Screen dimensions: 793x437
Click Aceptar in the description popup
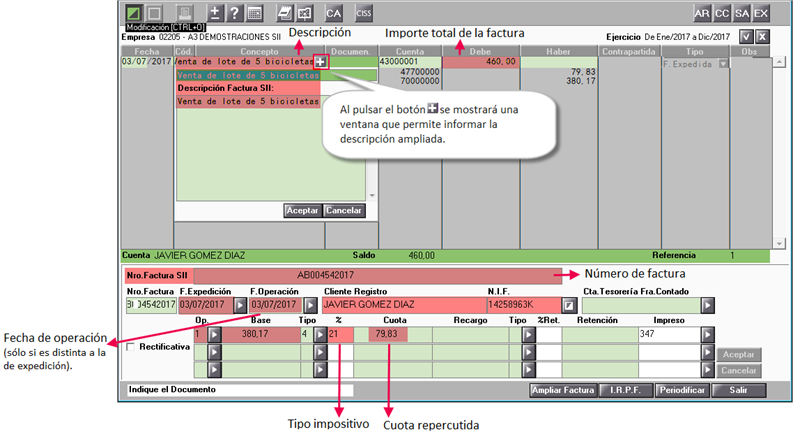302,210
